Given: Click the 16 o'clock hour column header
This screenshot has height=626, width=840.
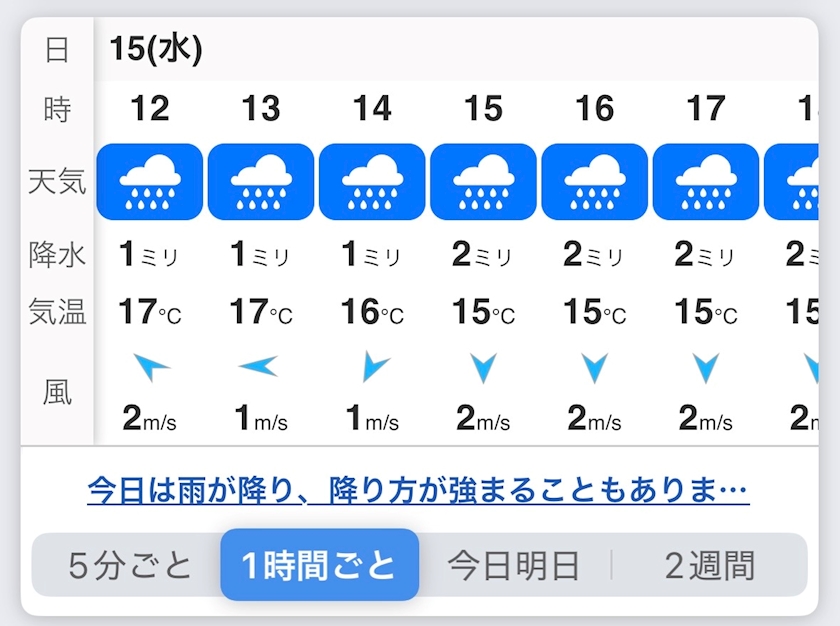Looking at the screenshot, I should tap(595, 108).
